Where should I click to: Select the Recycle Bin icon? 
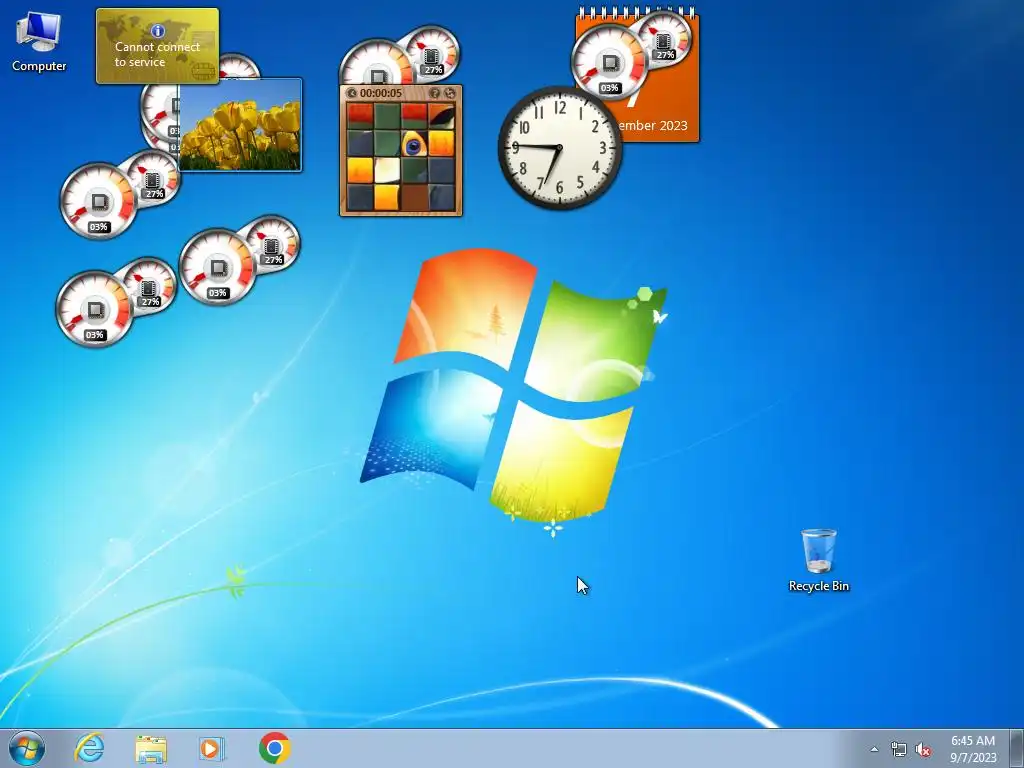click(x=818, y=560)
